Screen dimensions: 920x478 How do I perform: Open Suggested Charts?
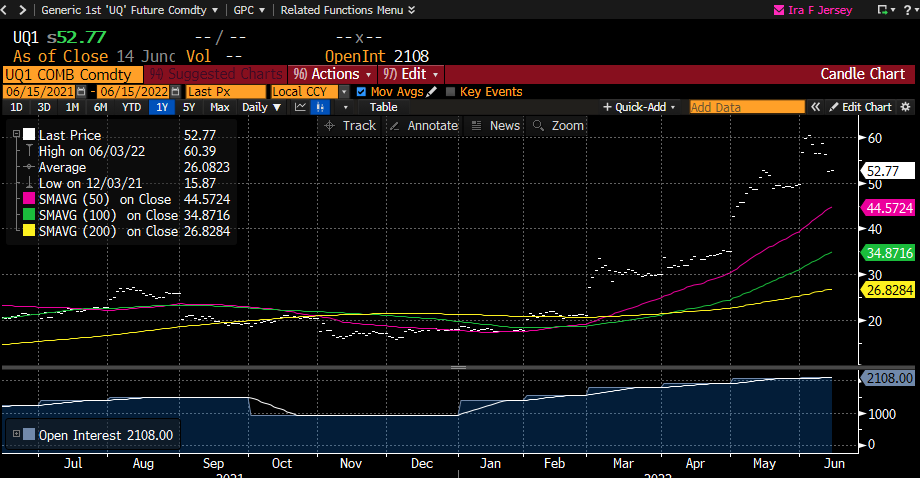click(x=215, y=74)
